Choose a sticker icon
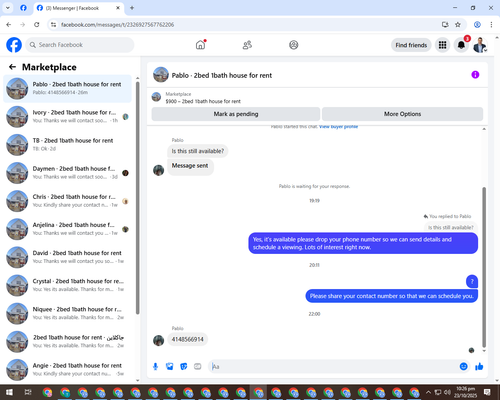Viewport: 500px width, 400px height. click(184, 367)
